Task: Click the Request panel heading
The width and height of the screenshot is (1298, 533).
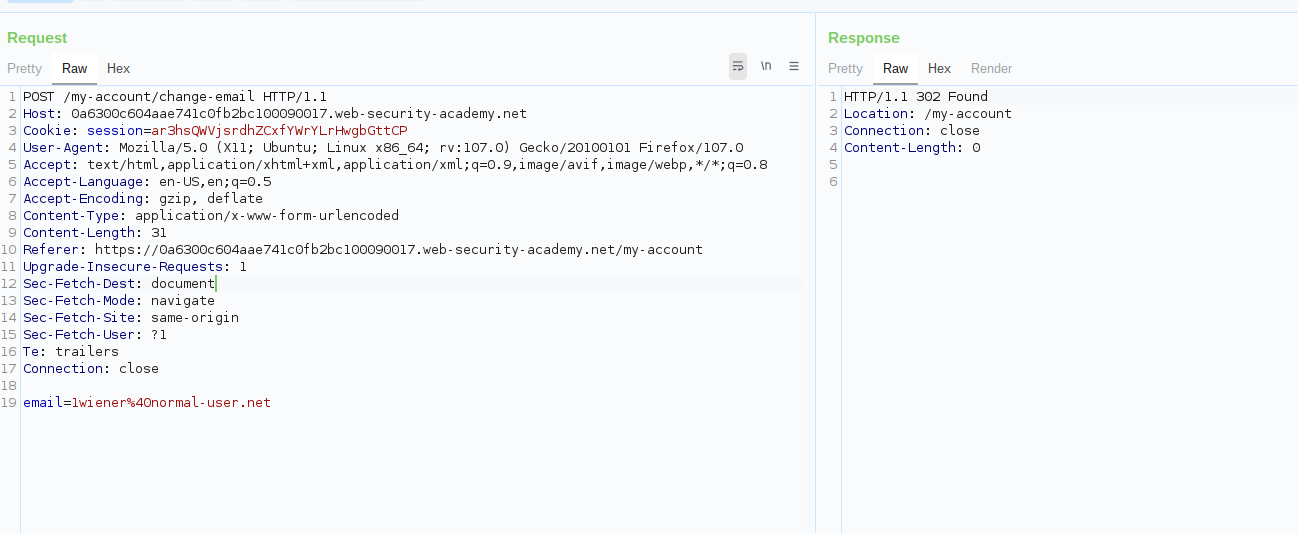Action: (37, 38)
